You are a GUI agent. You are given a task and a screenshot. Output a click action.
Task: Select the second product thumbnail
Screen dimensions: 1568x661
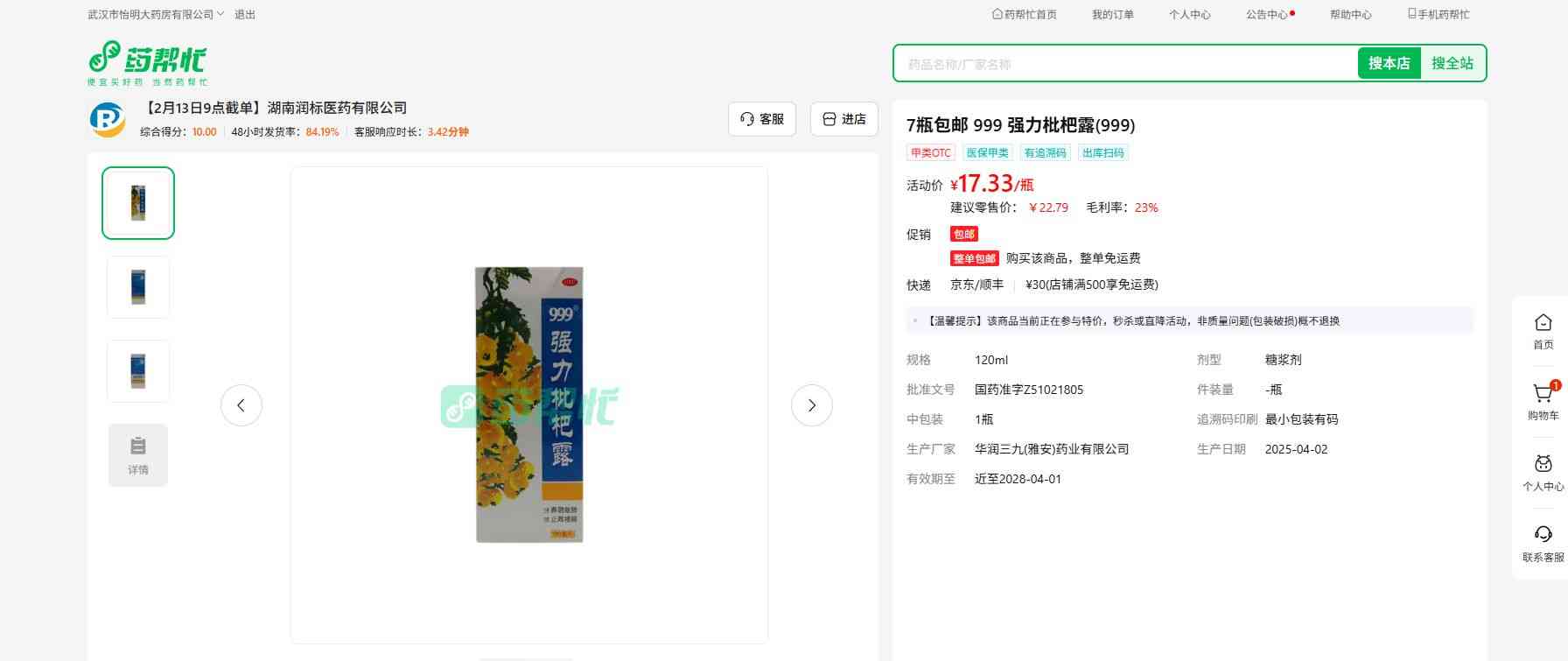coord(138,287)
